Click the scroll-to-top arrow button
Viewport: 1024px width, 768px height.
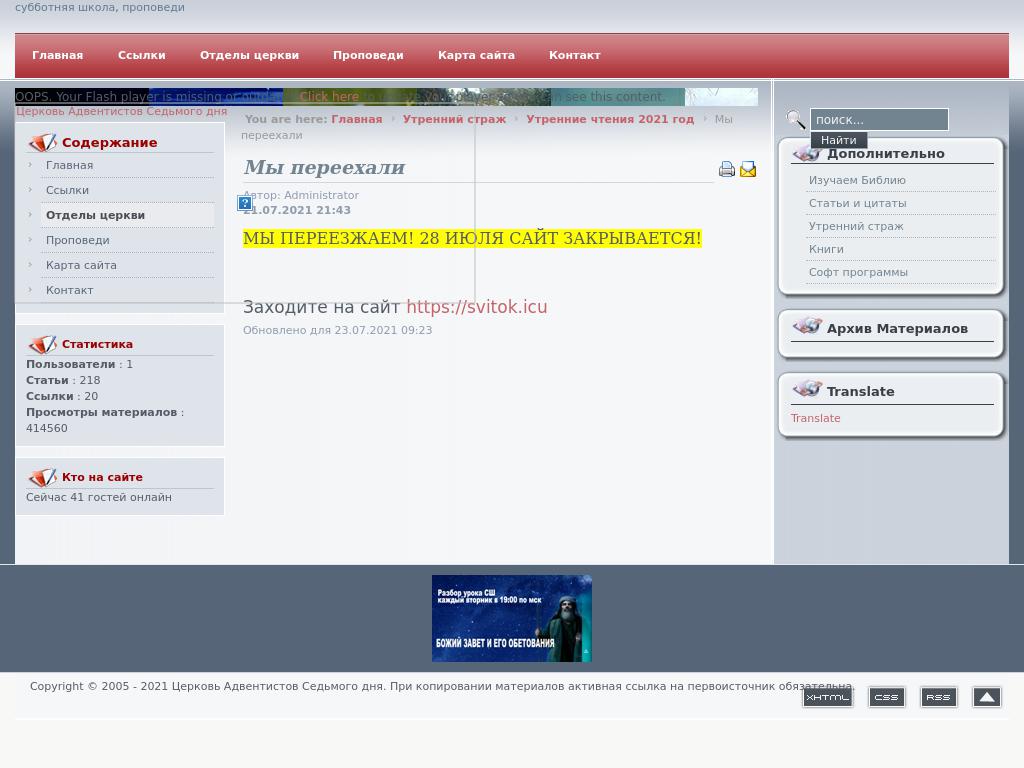[x=986, y=697]
